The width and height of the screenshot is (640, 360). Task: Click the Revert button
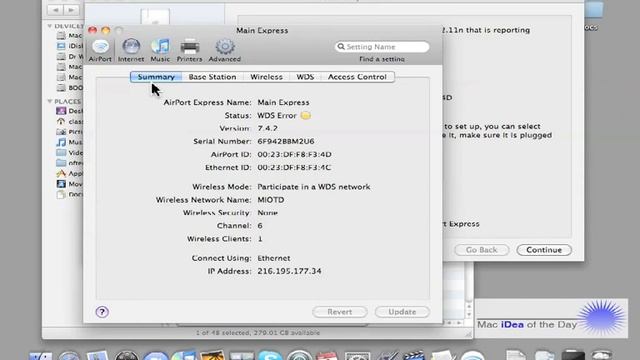[x=340, y=312]
